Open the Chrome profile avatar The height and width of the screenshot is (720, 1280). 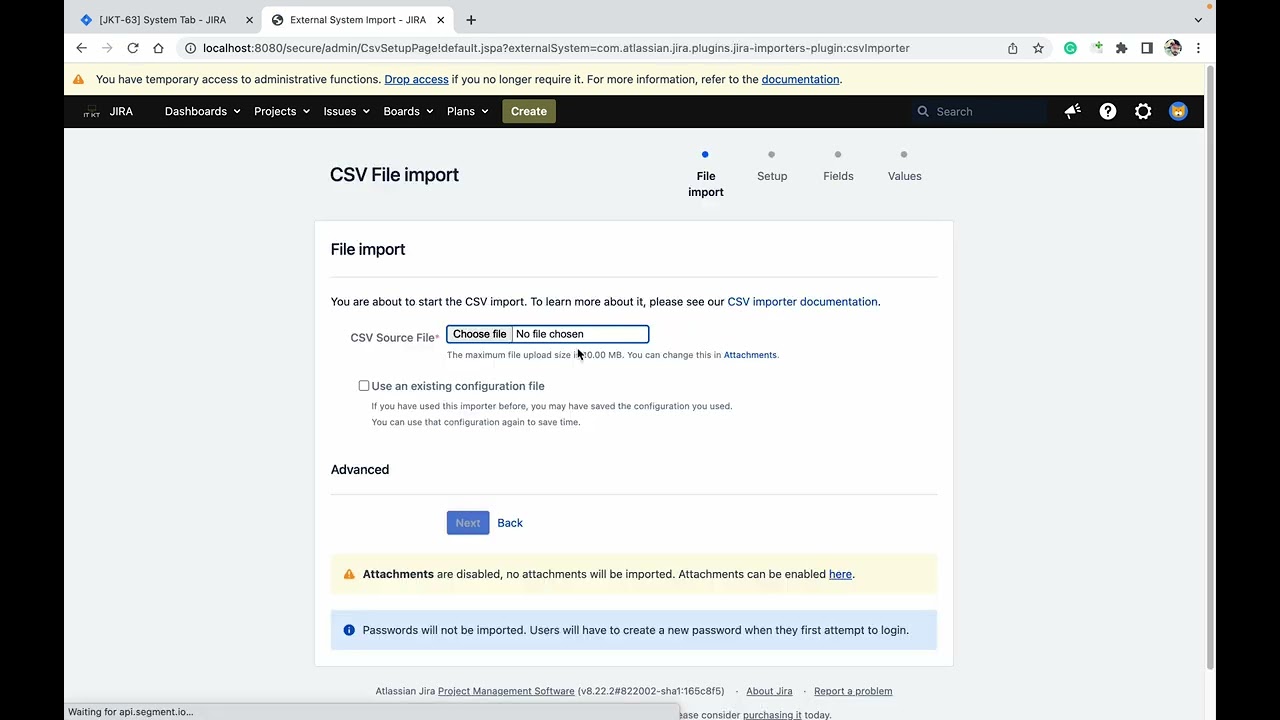tap(1173, 48)
